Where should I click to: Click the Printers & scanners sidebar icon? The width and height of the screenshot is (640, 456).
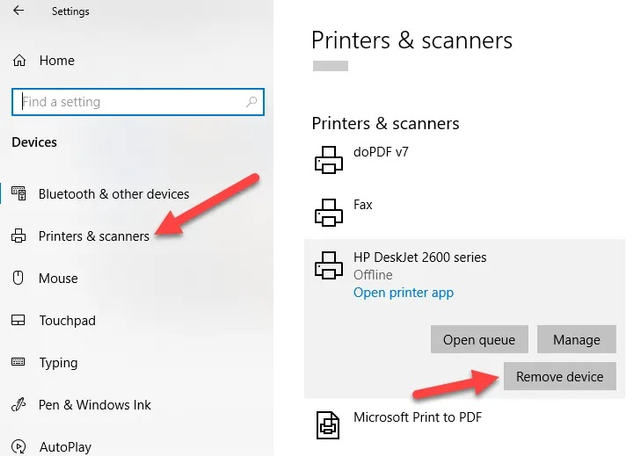click(19, 237)
